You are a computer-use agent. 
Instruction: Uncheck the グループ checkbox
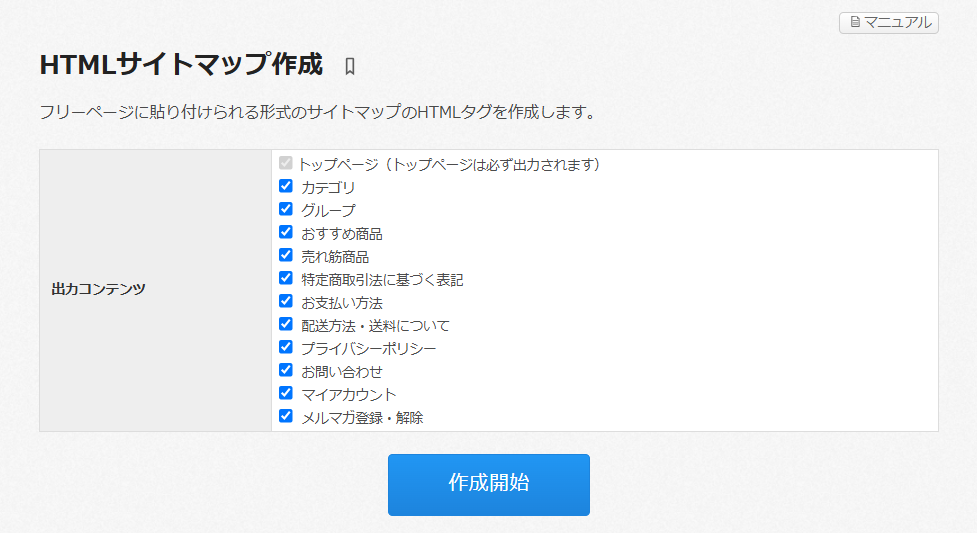click(286, 209)
